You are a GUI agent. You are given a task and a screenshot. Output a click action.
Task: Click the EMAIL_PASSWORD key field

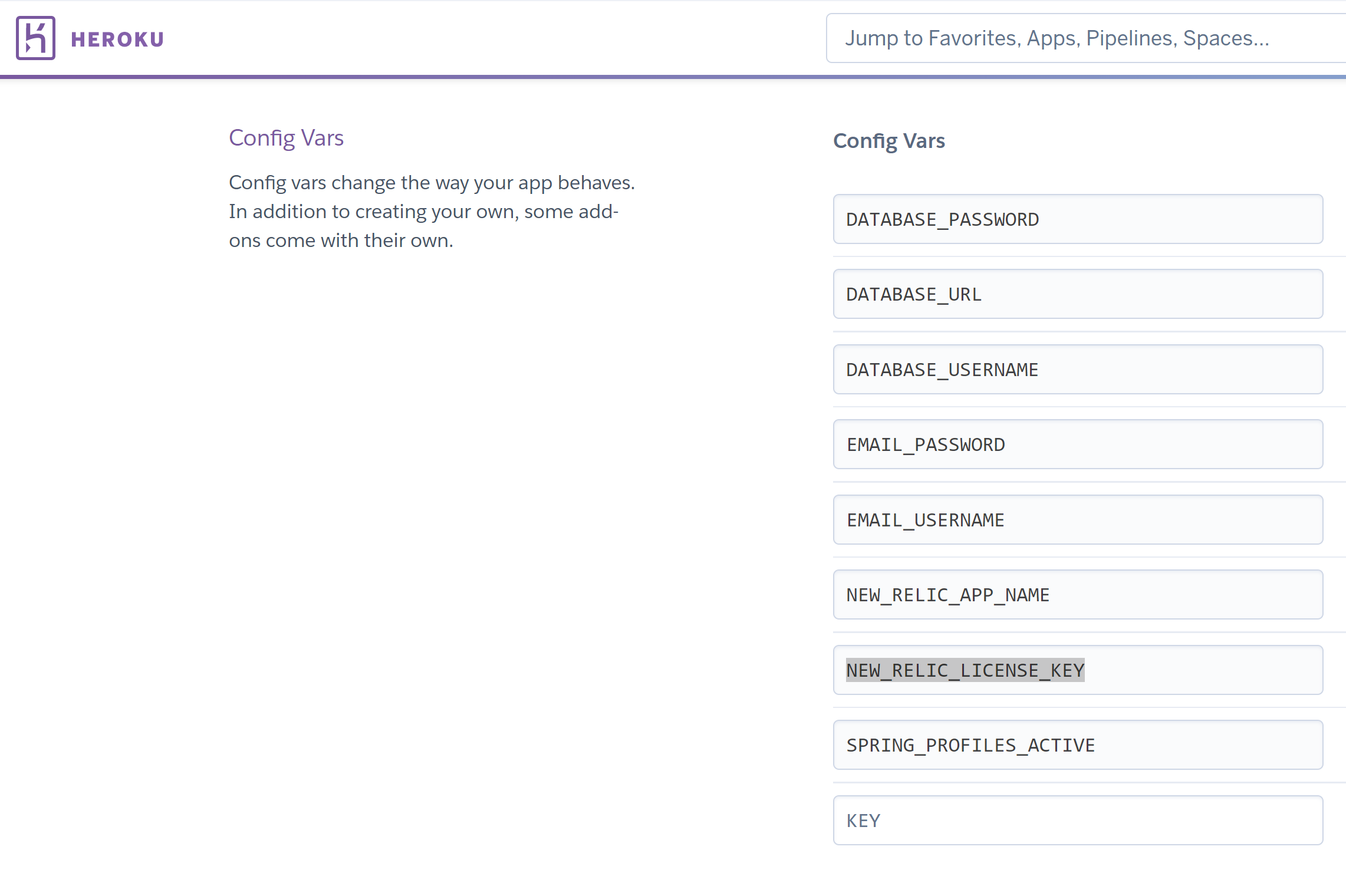coord(1077,444)
